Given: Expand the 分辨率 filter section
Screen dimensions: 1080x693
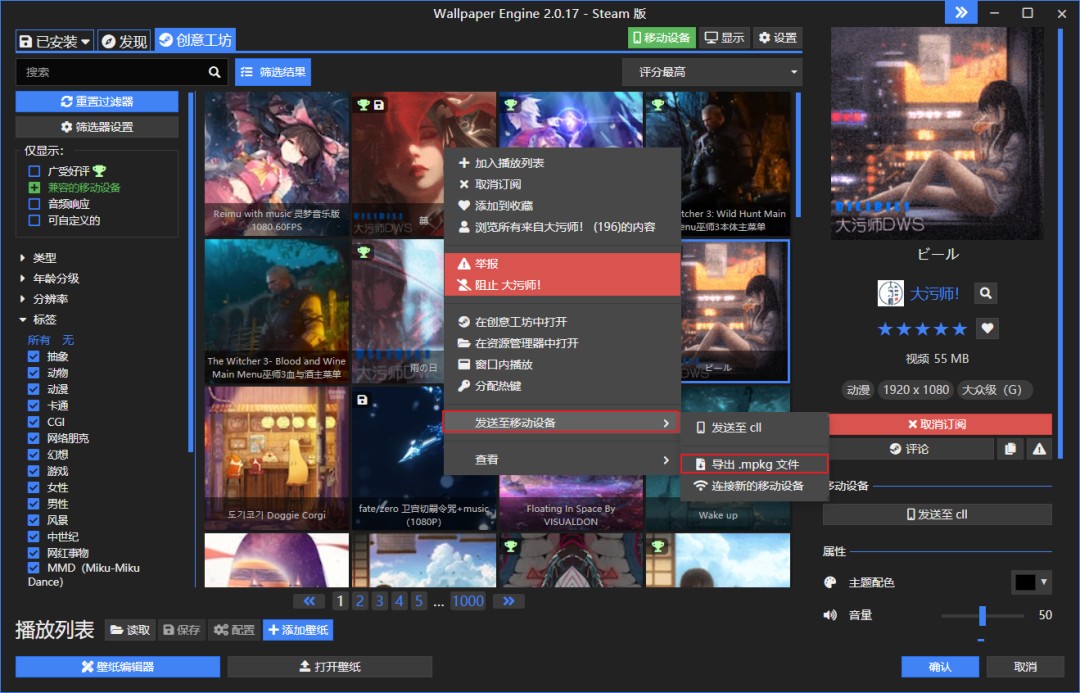Looking at the screenshot, I should (x=24, y=299).
